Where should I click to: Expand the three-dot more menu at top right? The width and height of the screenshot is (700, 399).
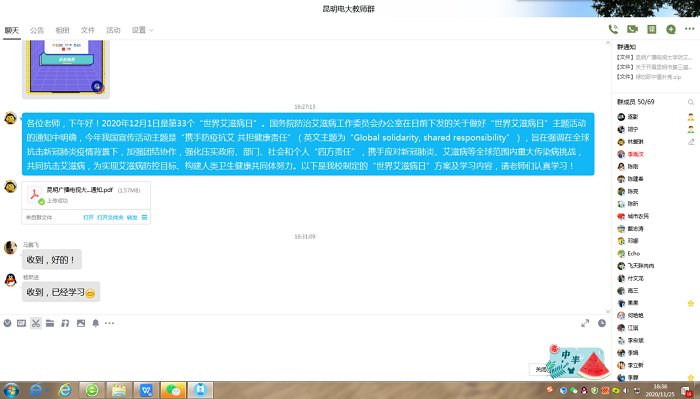pos(690,29)
